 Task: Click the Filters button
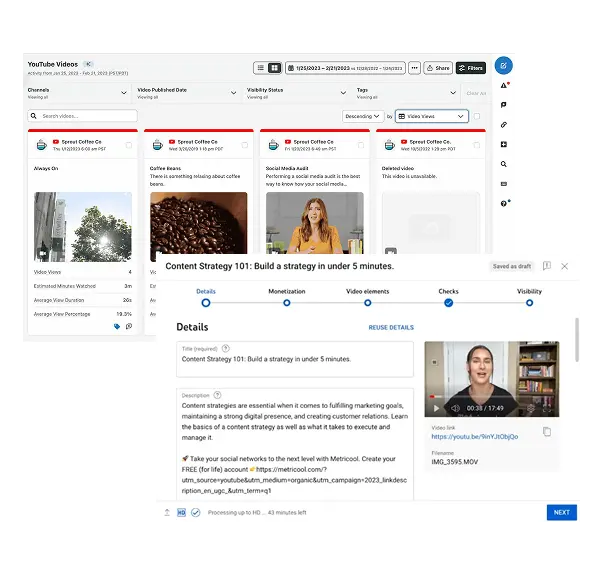click(471, 68)
